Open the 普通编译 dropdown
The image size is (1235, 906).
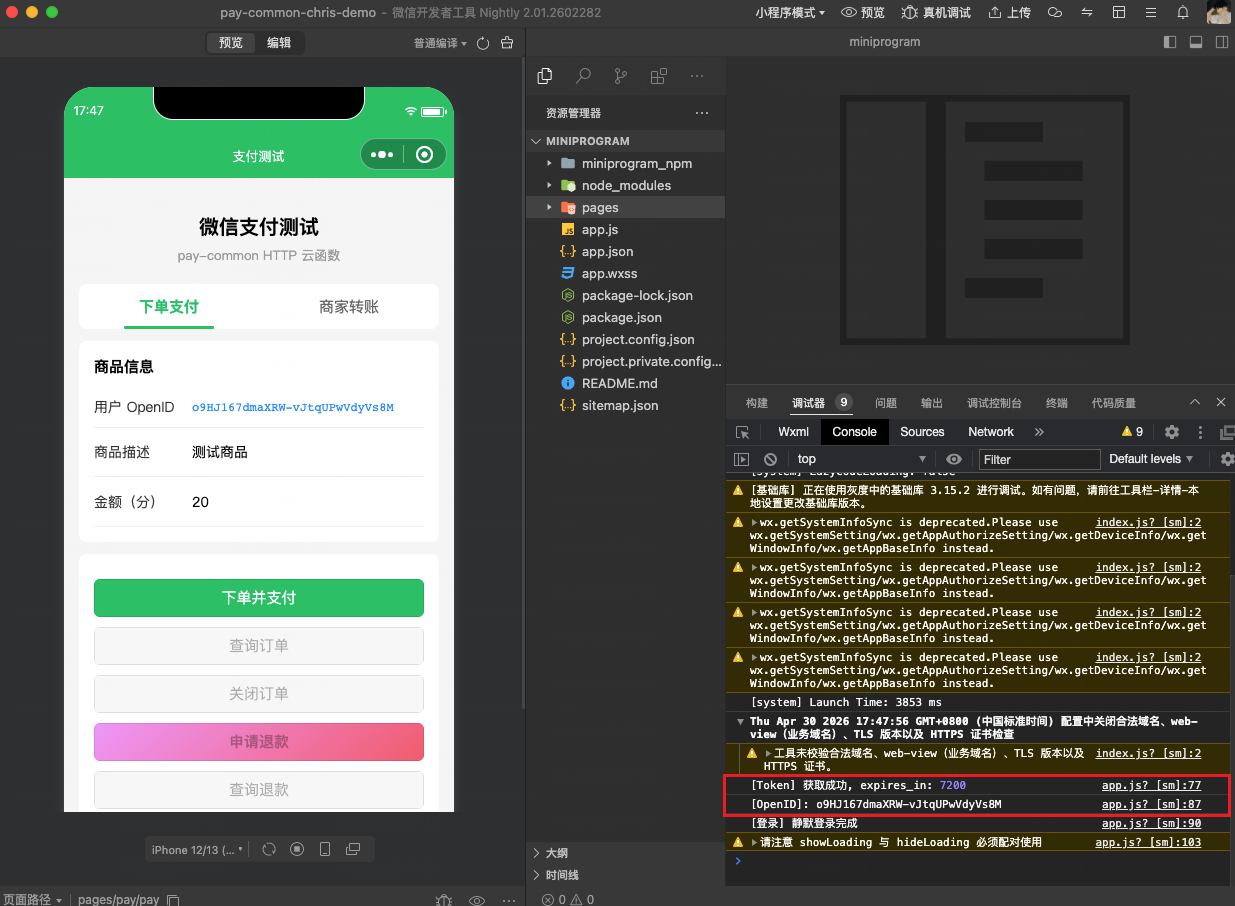(x=440, y=43)
